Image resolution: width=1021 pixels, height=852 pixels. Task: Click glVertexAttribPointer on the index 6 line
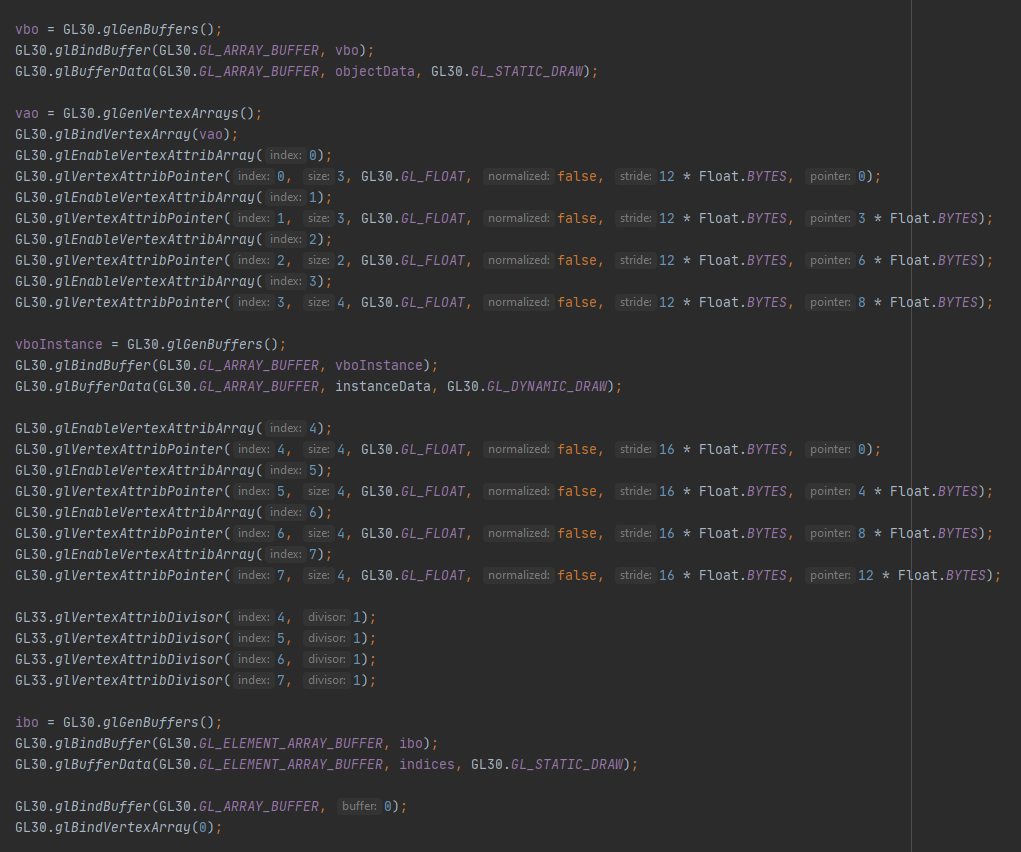[139, 533]
